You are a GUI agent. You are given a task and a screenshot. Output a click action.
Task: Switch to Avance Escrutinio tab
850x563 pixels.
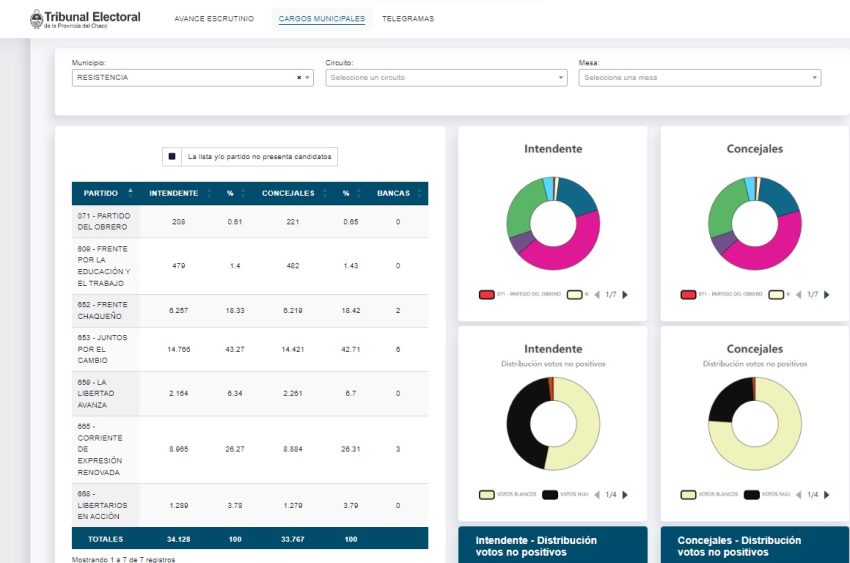214,19
